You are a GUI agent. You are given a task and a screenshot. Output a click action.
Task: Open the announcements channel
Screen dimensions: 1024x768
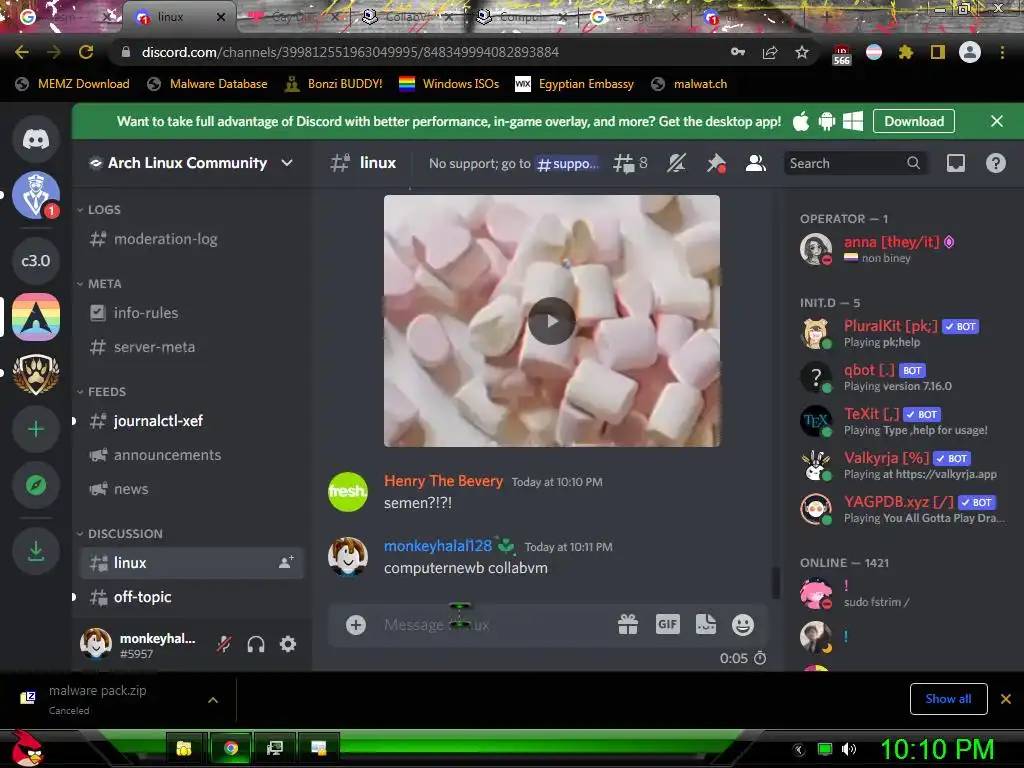(x=191, y=455)
